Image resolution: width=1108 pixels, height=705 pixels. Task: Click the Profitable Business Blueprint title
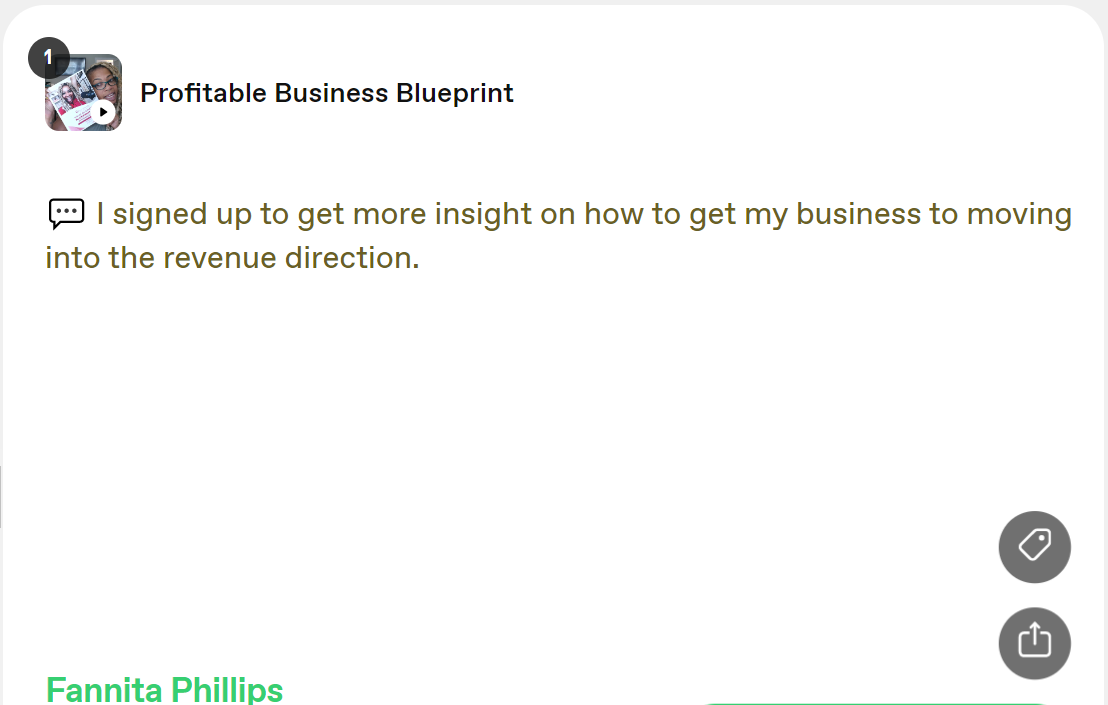point(326,93)
